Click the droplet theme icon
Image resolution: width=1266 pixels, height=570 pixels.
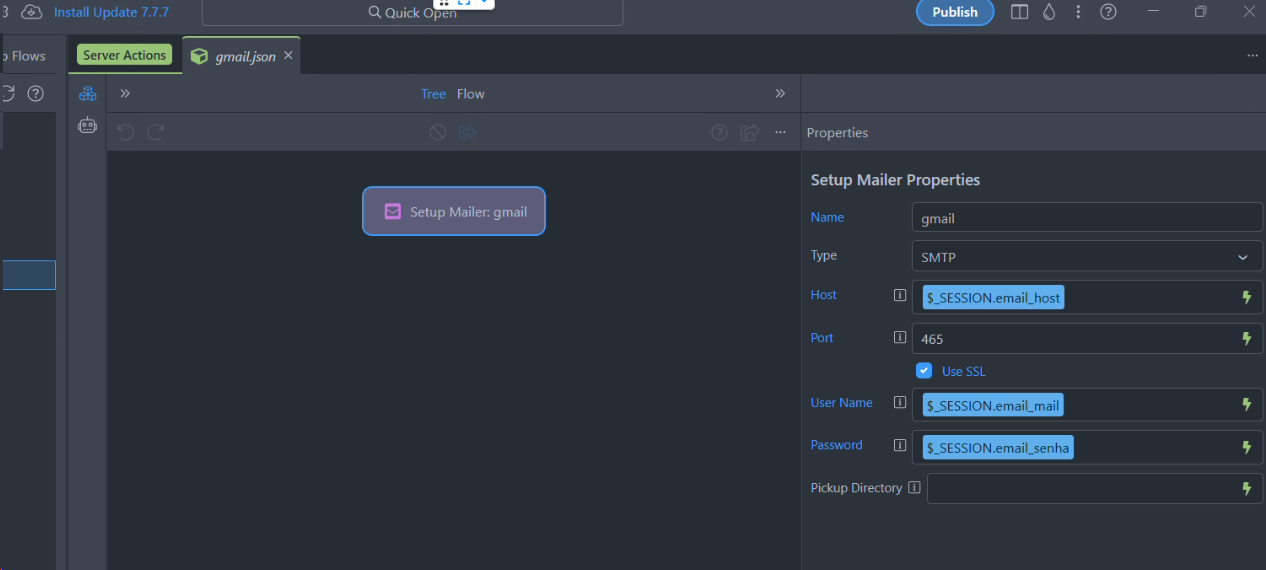point(1048,12)
